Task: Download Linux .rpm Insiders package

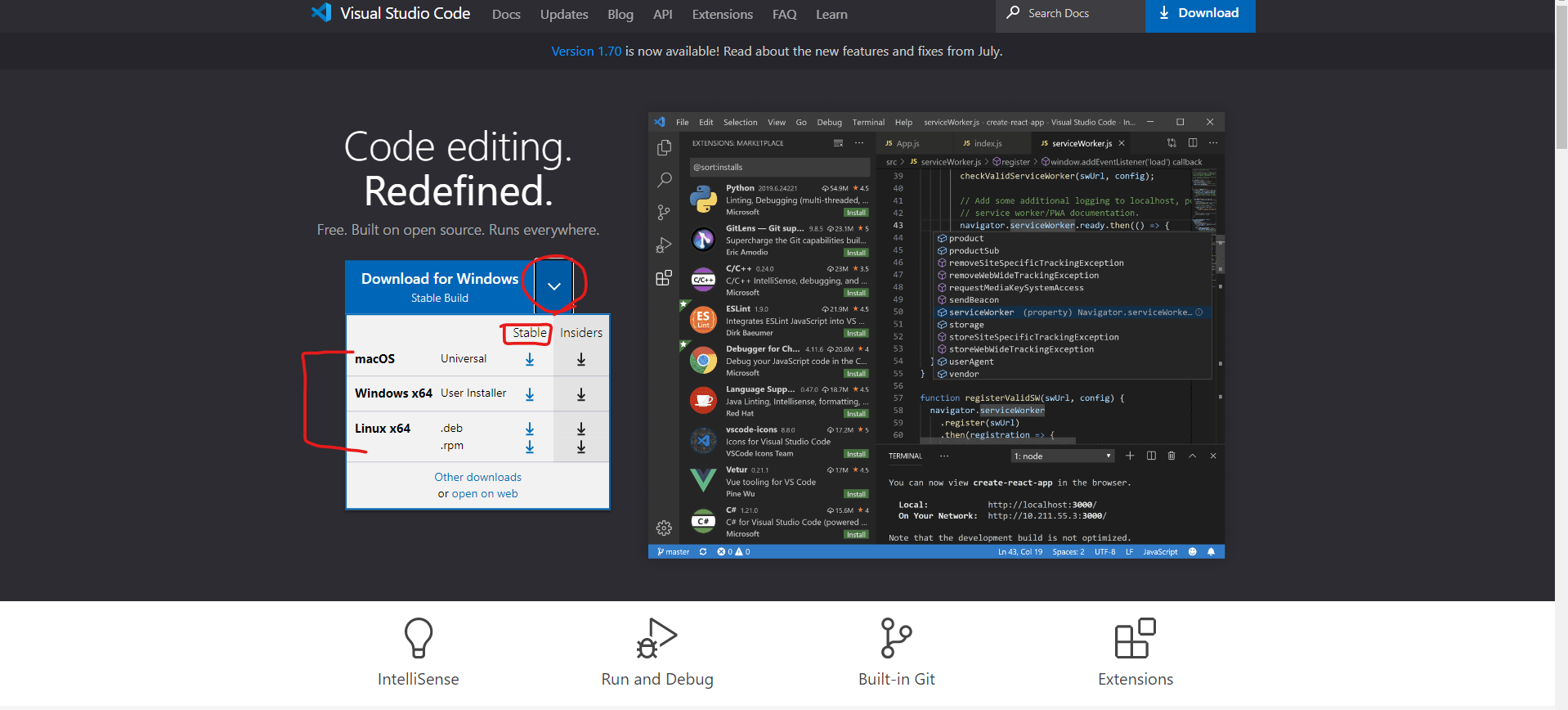Action: point(581,447)
